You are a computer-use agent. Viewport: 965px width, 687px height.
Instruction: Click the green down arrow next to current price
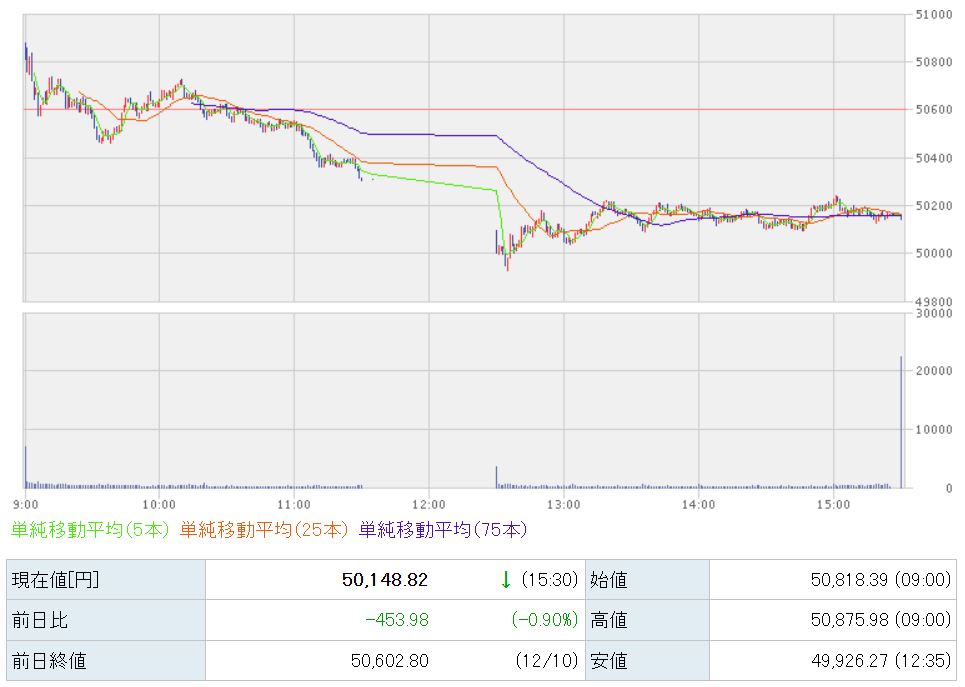[x=506, y=580]
